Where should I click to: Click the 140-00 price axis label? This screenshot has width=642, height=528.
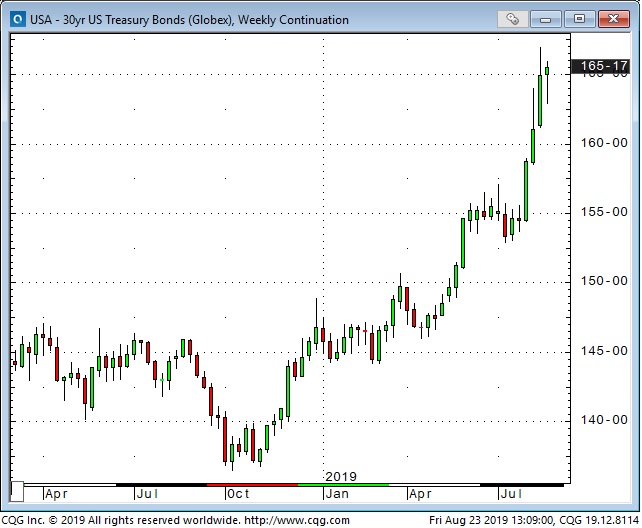click(604, 420)
